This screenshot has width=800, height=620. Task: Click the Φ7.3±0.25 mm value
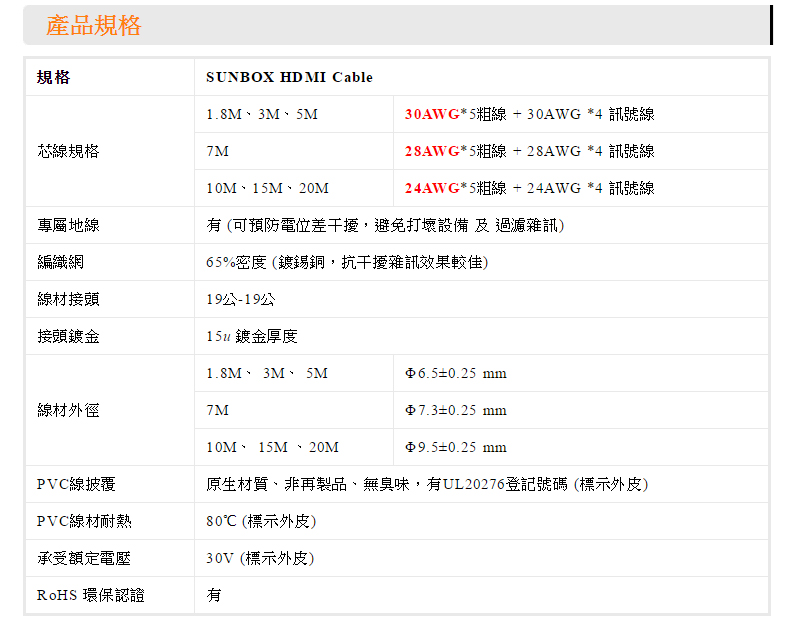click(x=456, y=410)
